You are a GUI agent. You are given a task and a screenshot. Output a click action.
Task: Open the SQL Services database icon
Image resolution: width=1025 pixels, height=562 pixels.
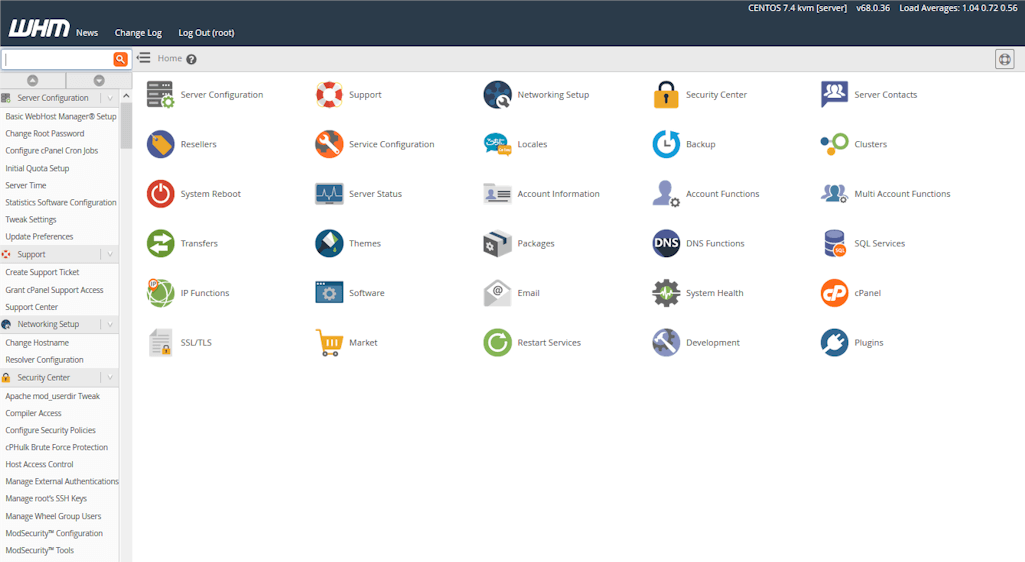(834, 243)
